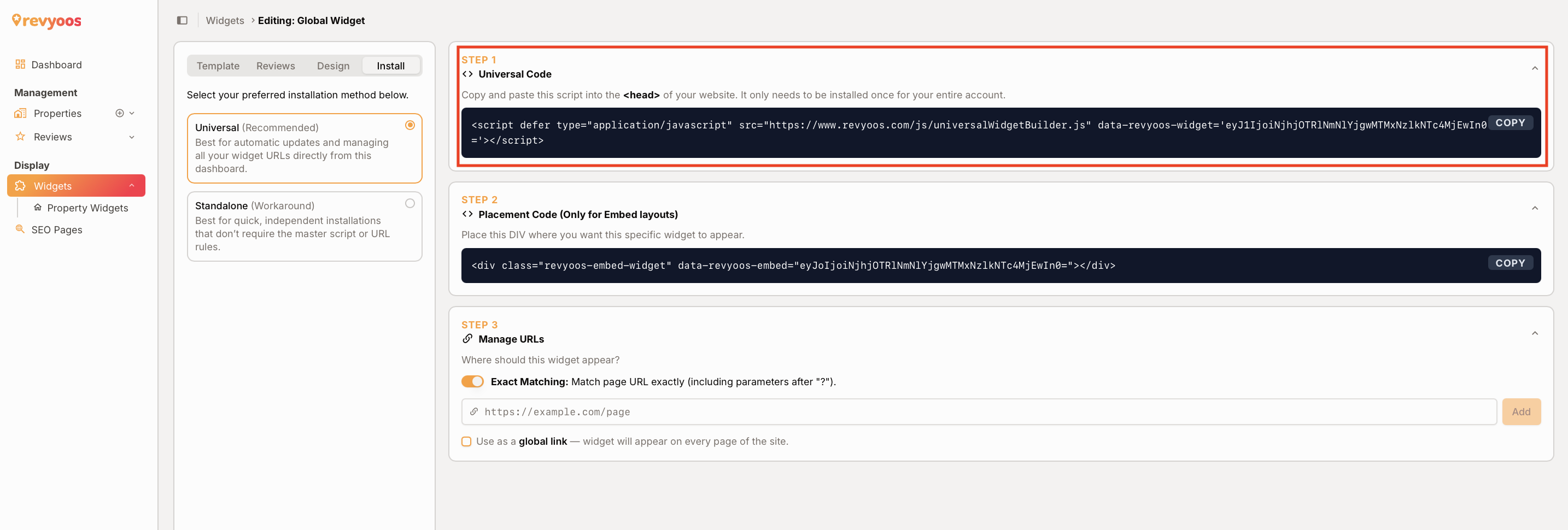Click the Manage URLs link icon
This screenshot has height=530, width=1568.
467,339
